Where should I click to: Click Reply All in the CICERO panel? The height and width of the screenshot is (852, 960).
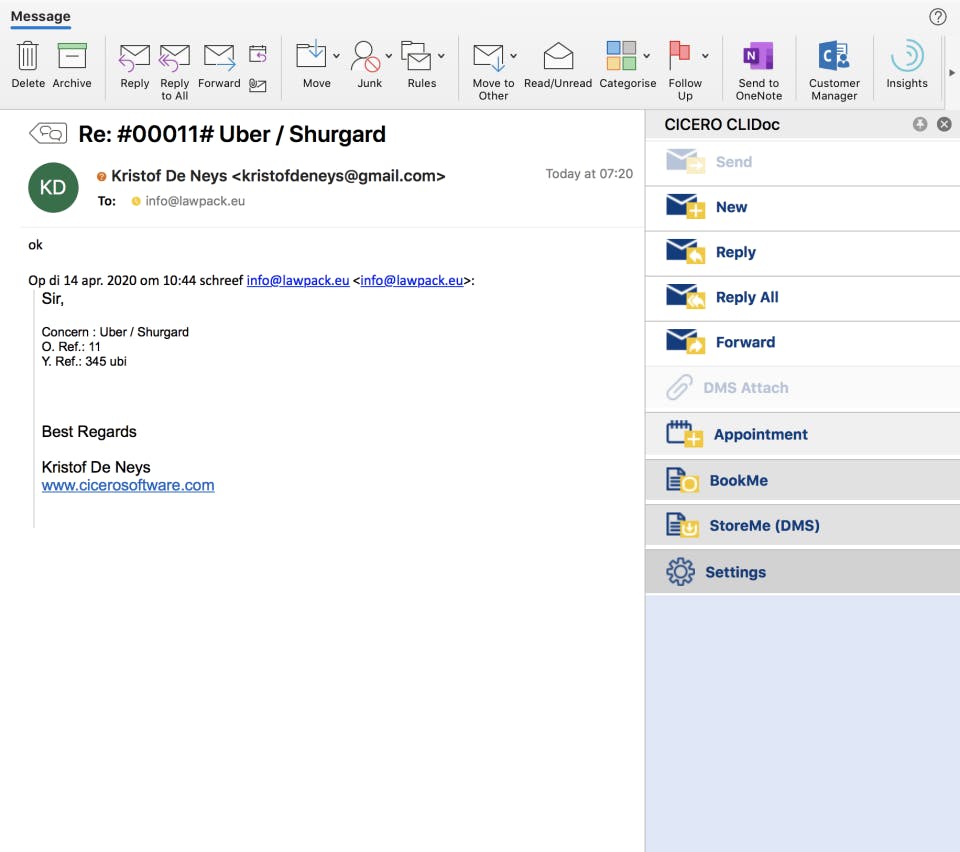pyautogui.click(x=803, y=297)
